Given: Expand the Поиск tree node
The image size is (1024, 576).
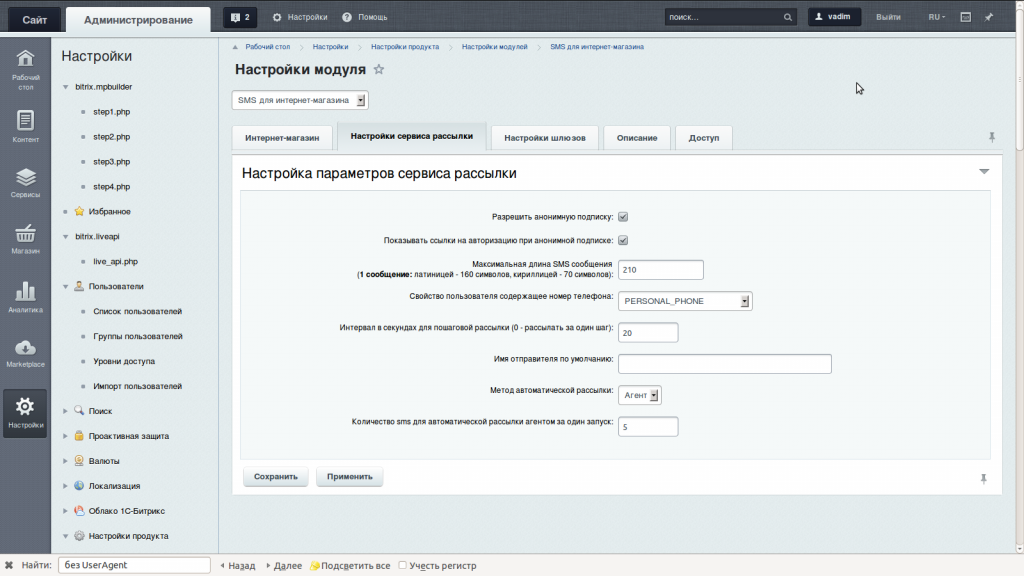Looking at the screenshot, I should coord(65,411).
